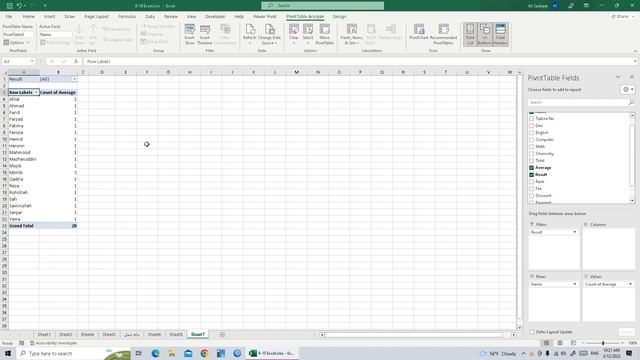
Task: Open the Name field dropdown in Rows area
Action: (575, 284)
